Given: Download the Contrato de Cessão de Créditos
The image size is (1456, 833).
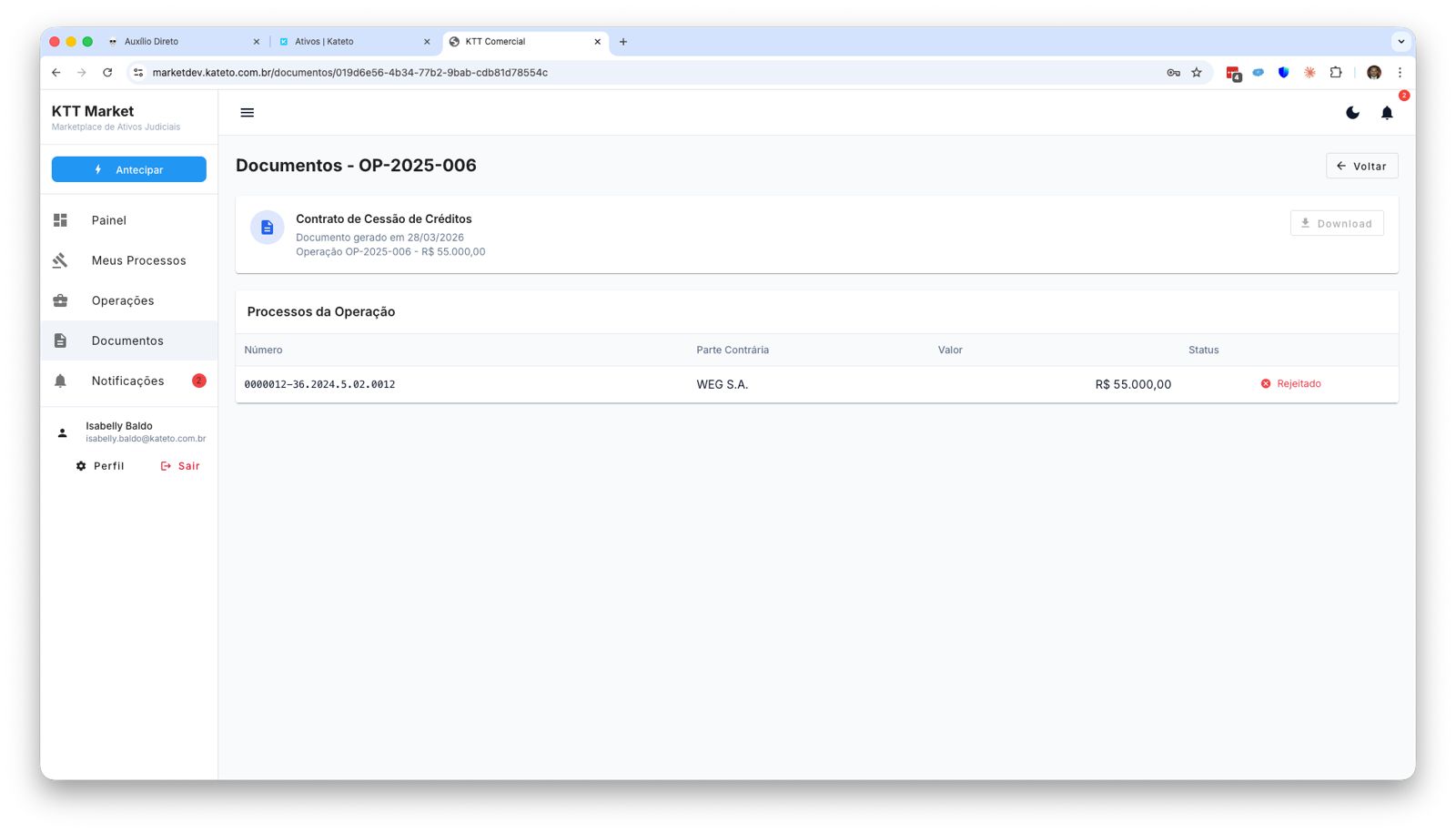Looking at the screenshot, I should (1336, 223).
